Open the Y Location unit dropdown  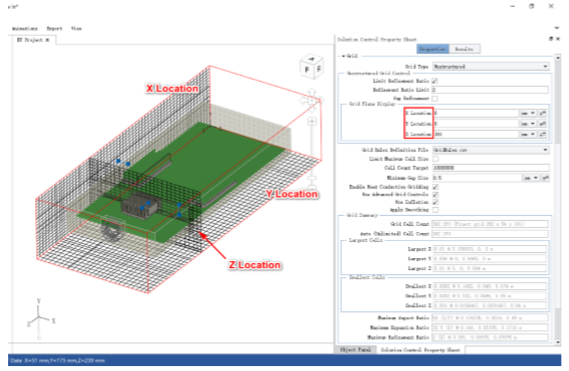tap(528, 124)
